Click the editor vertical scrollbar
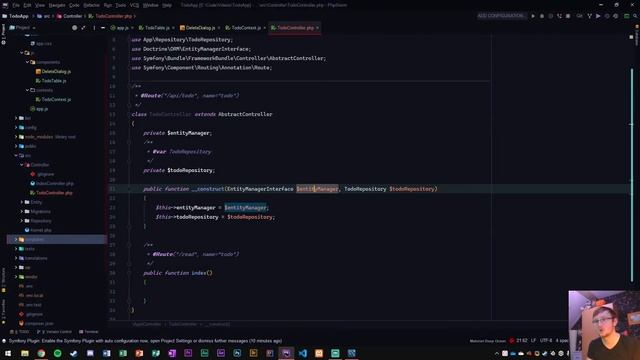 632,176
